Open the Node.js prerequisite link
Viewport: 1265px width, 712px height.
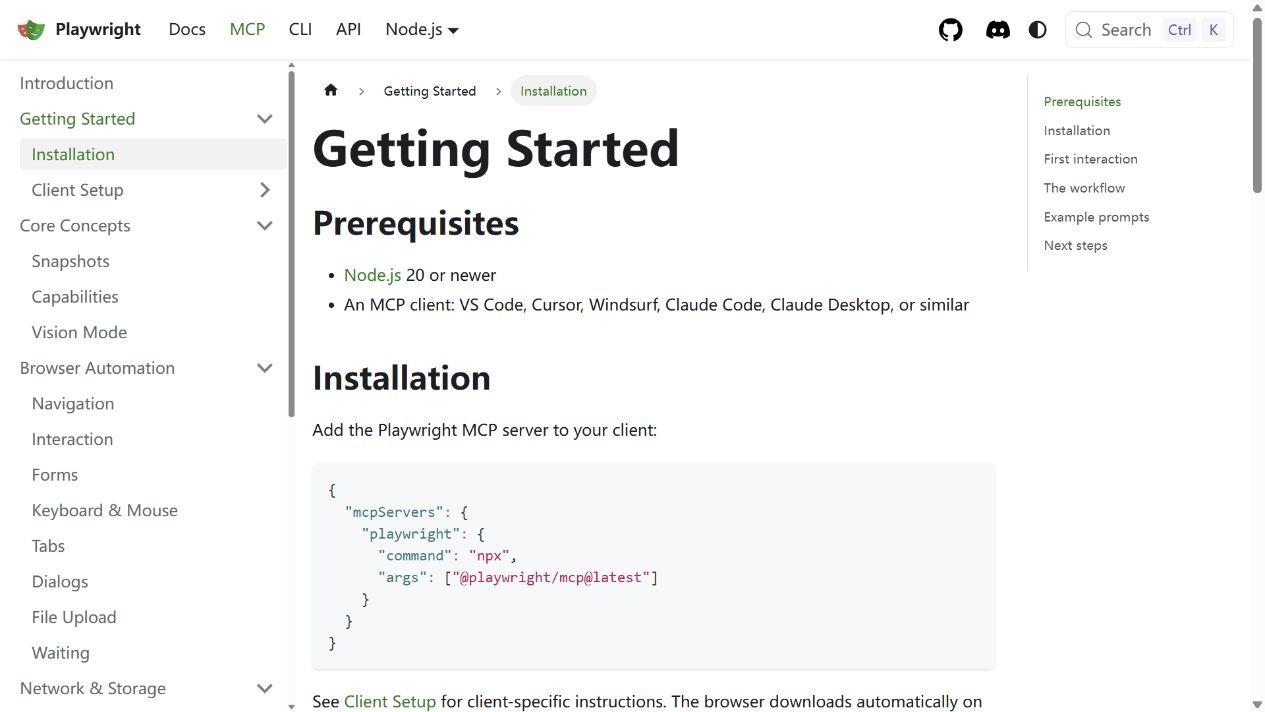(x=372, y=275)
